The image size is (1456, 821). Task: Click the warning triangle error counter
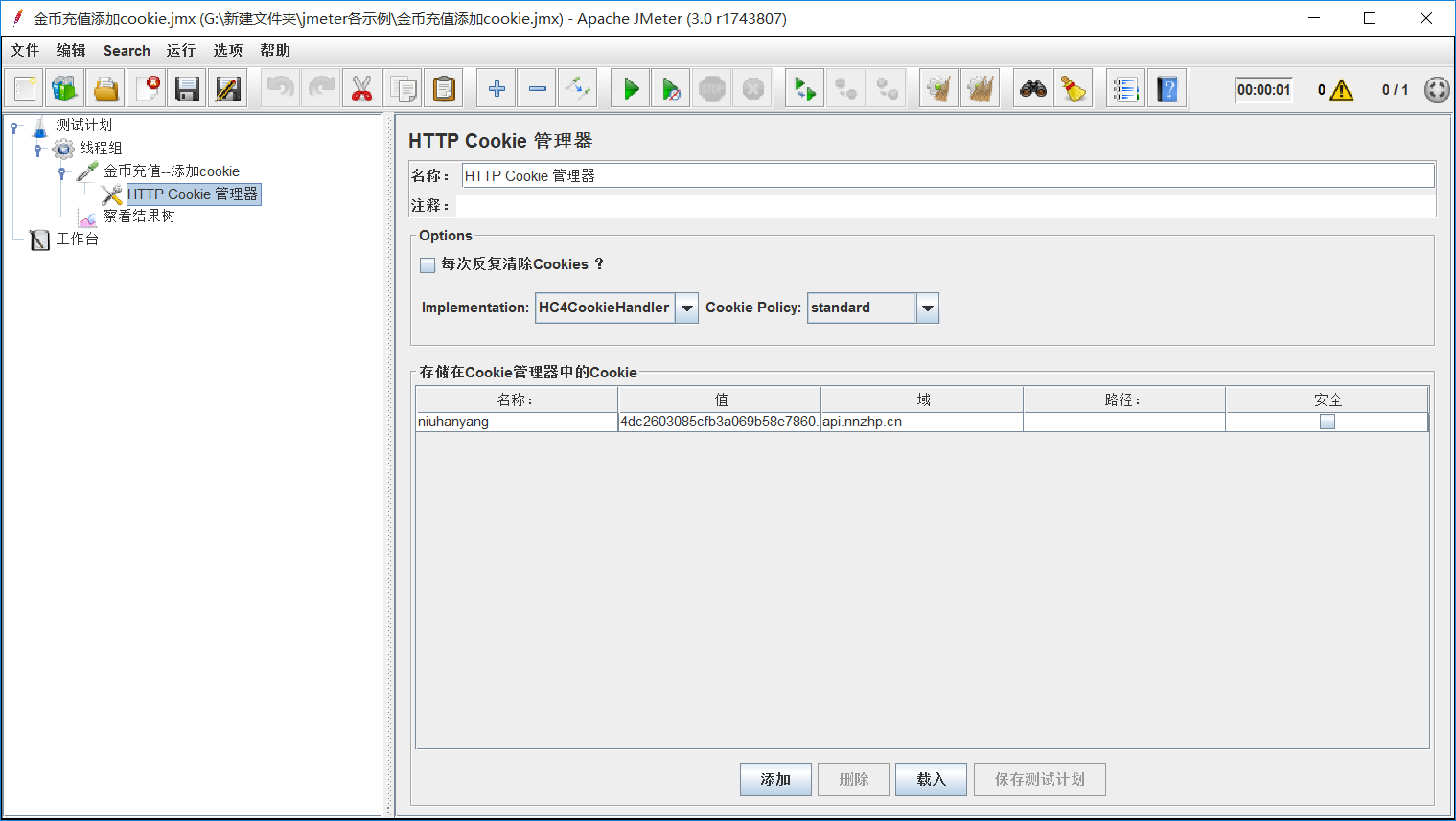[1341, 90]
